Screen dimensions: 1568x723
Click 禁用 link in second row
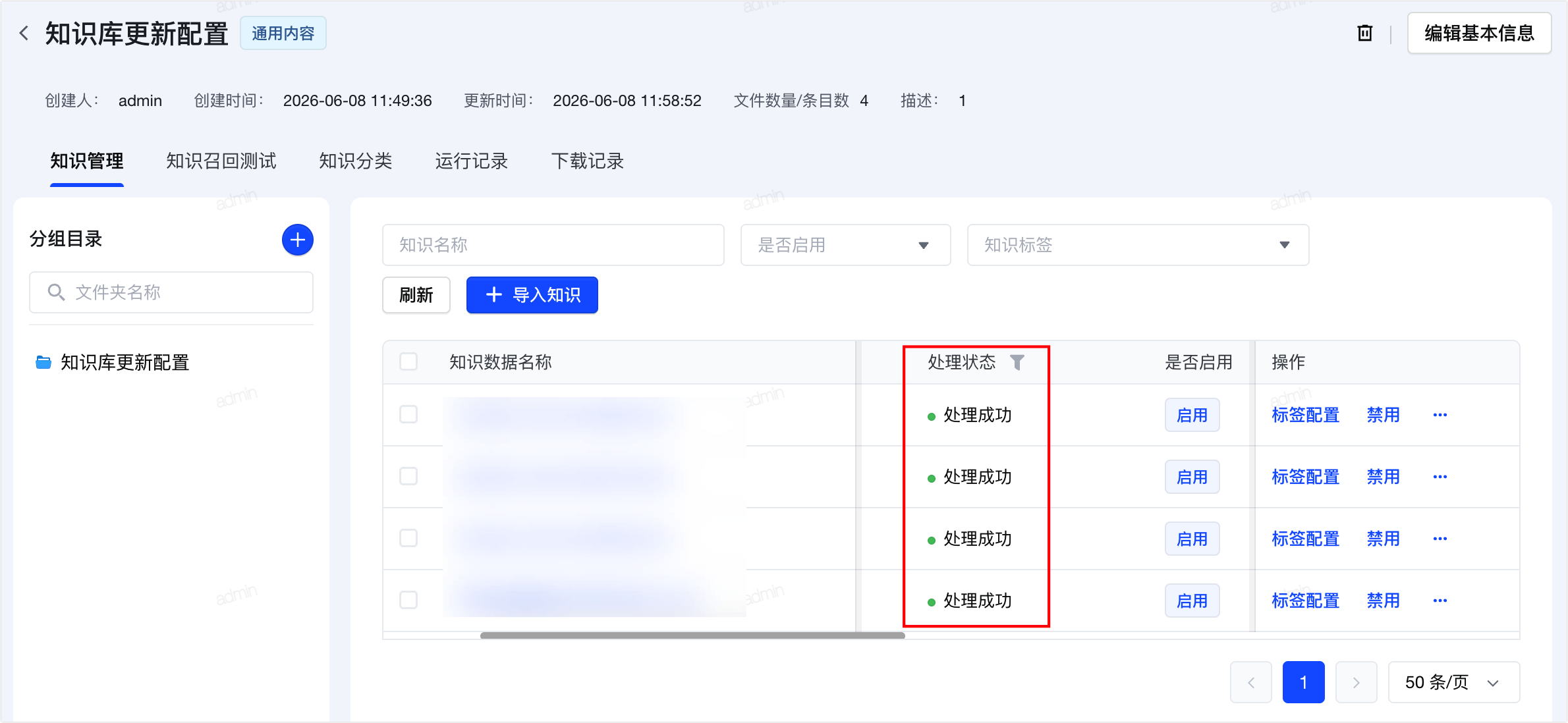[x=1384, y=477]
